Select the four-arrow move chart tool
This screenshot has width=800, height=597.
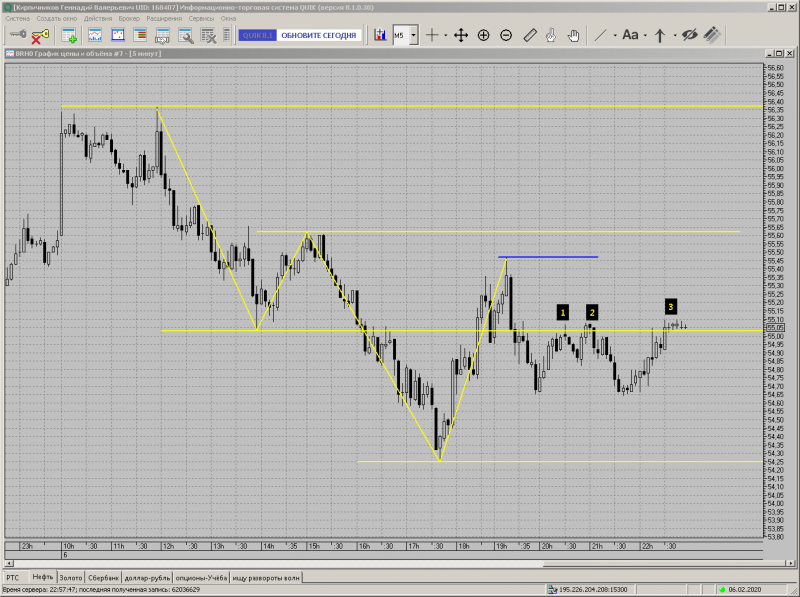coord(461,35)
